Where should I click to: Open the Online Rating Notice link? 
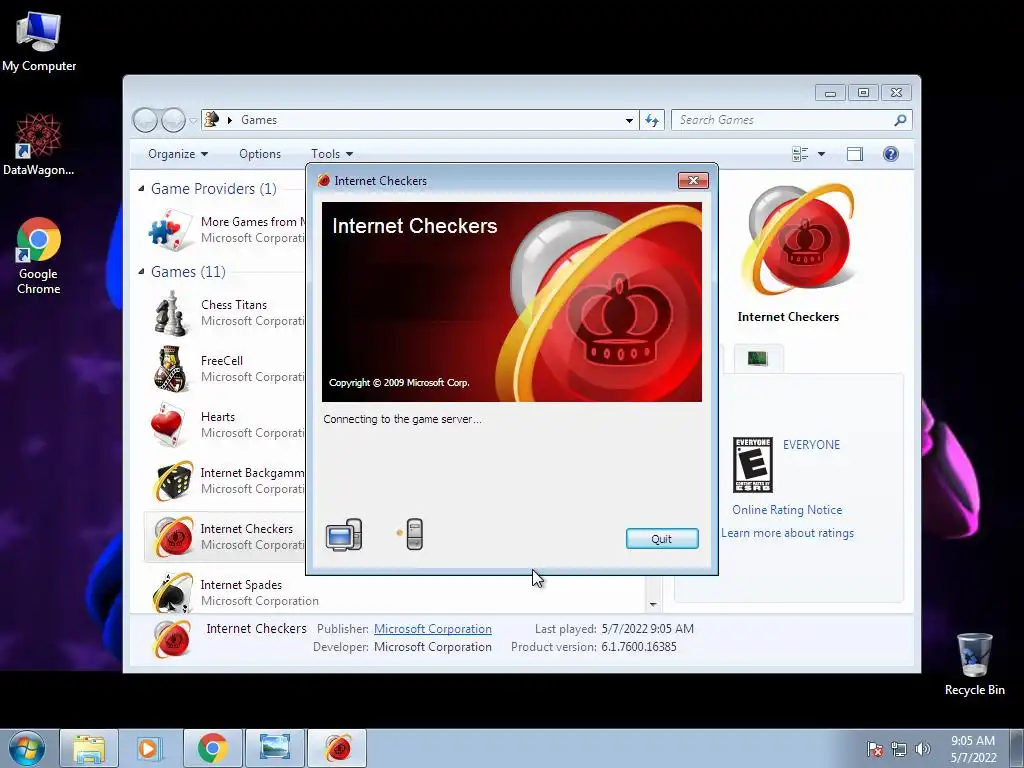787,510
